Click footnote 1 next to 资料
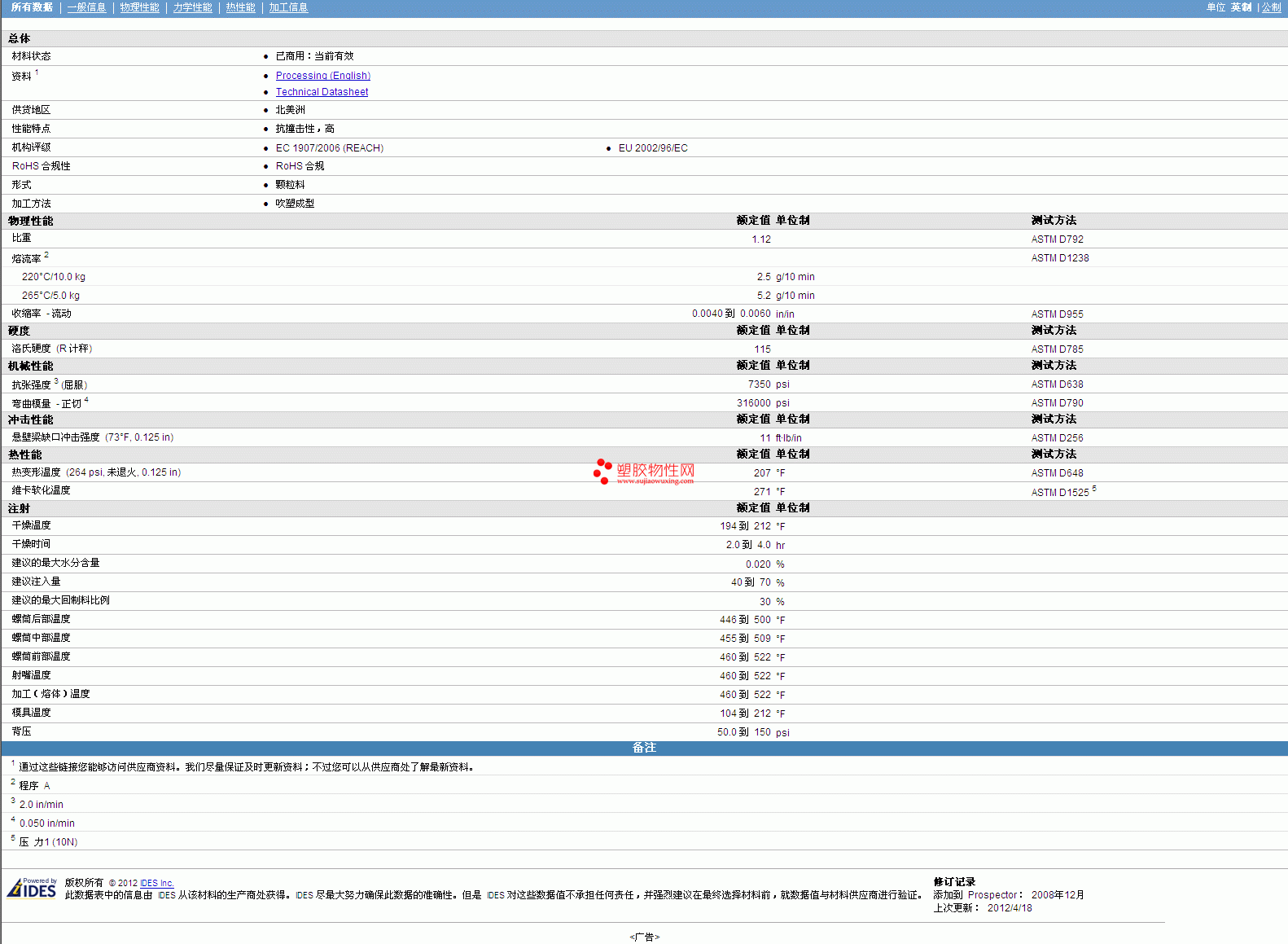 click(37, 72)
